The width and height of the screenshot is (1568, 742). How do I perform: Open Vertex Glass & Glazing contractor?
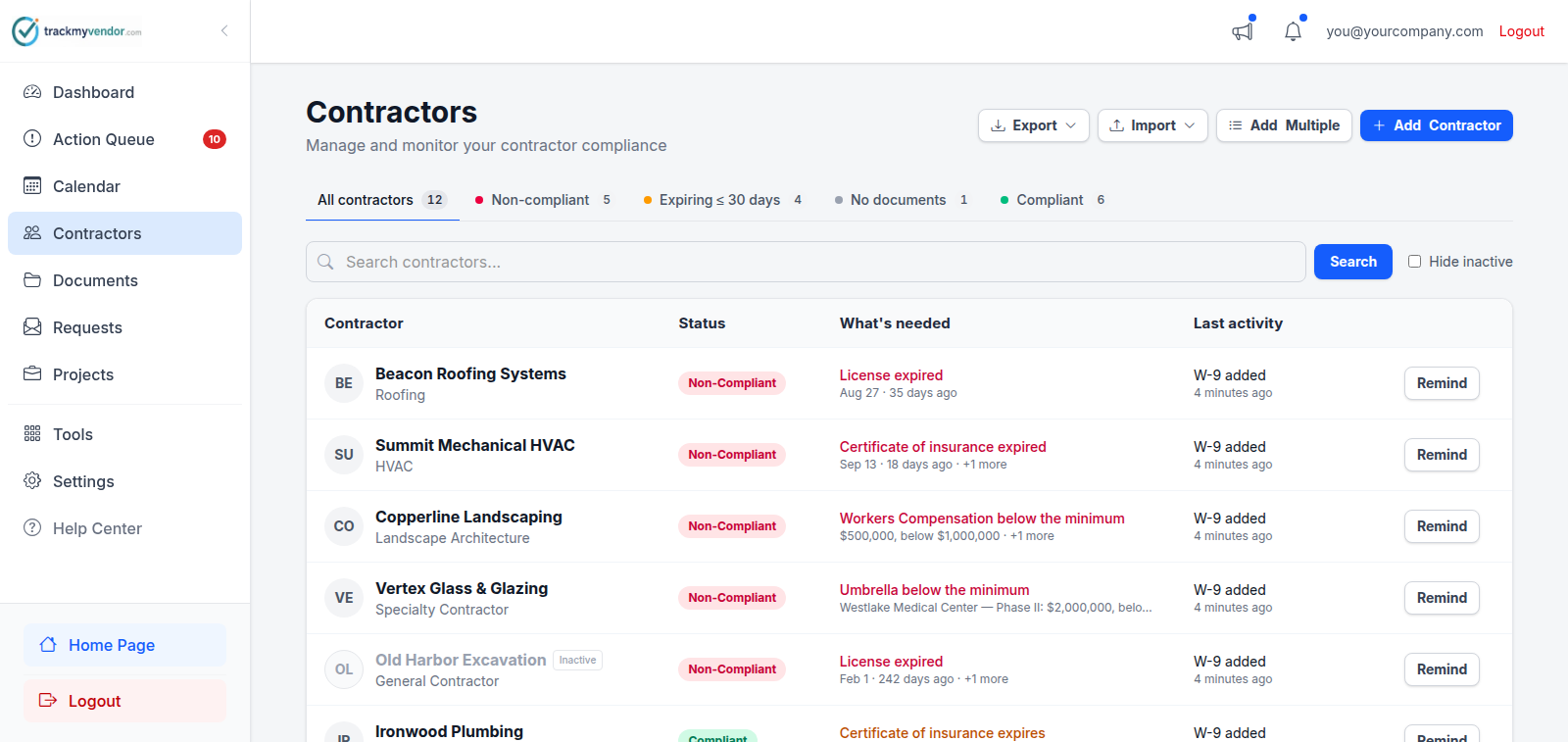(462, 588)
